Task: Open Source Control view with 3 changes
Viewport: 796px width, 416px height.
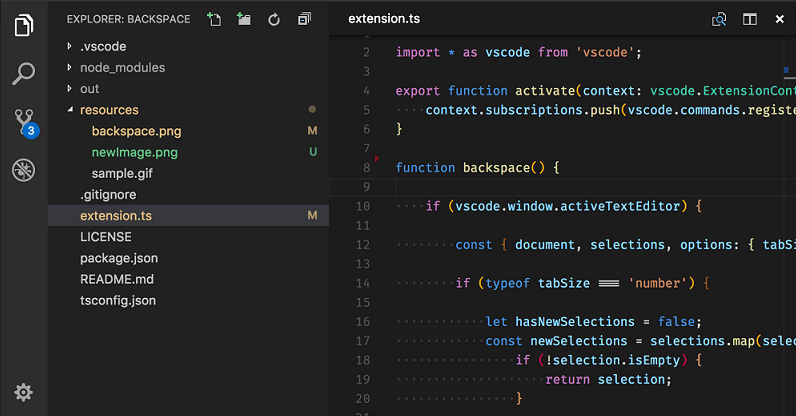Action: tap(24, 122)
